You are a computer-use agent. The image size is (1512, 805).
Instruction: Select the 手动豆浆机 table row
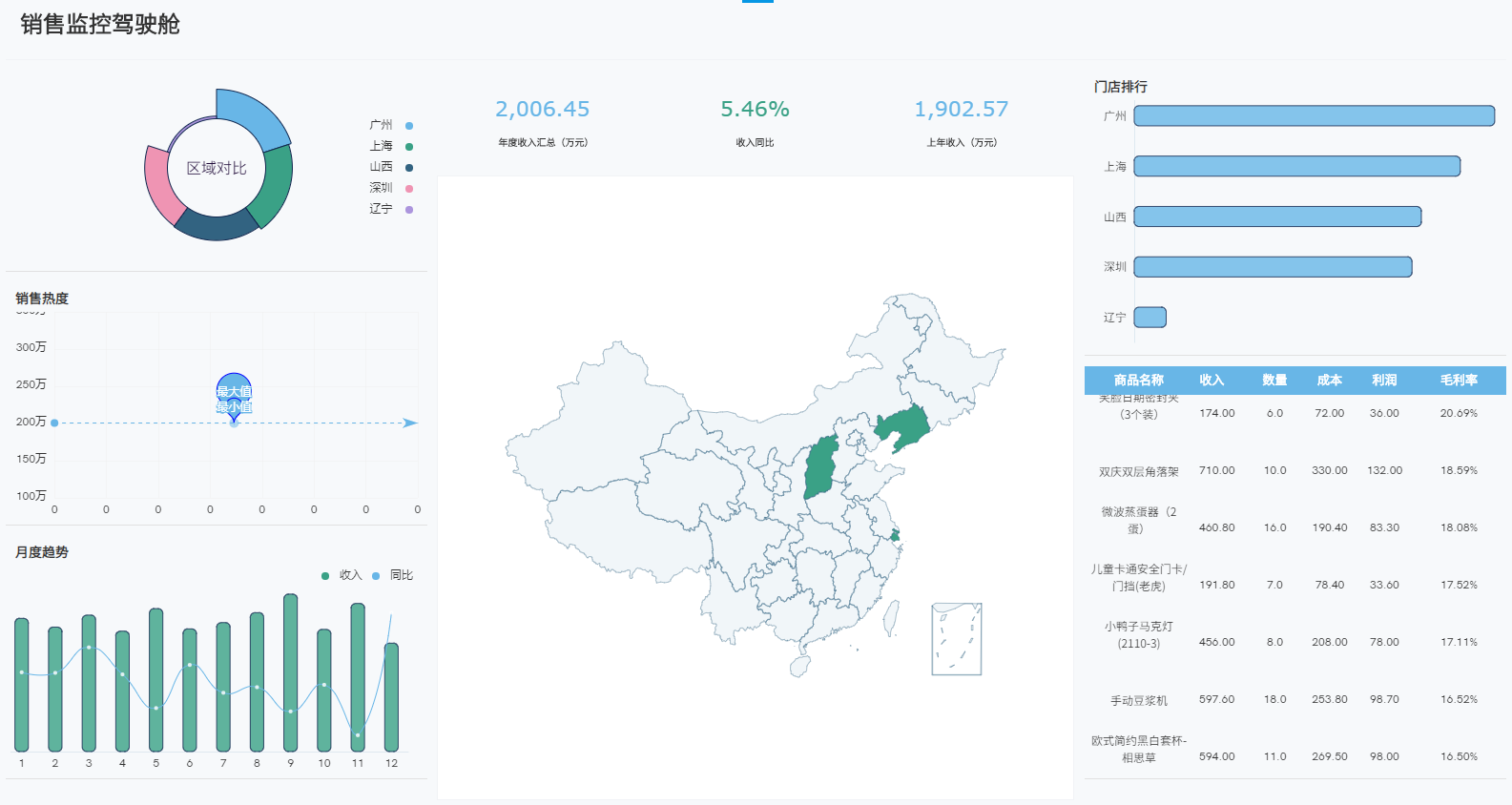click(x=1138, y=700)
